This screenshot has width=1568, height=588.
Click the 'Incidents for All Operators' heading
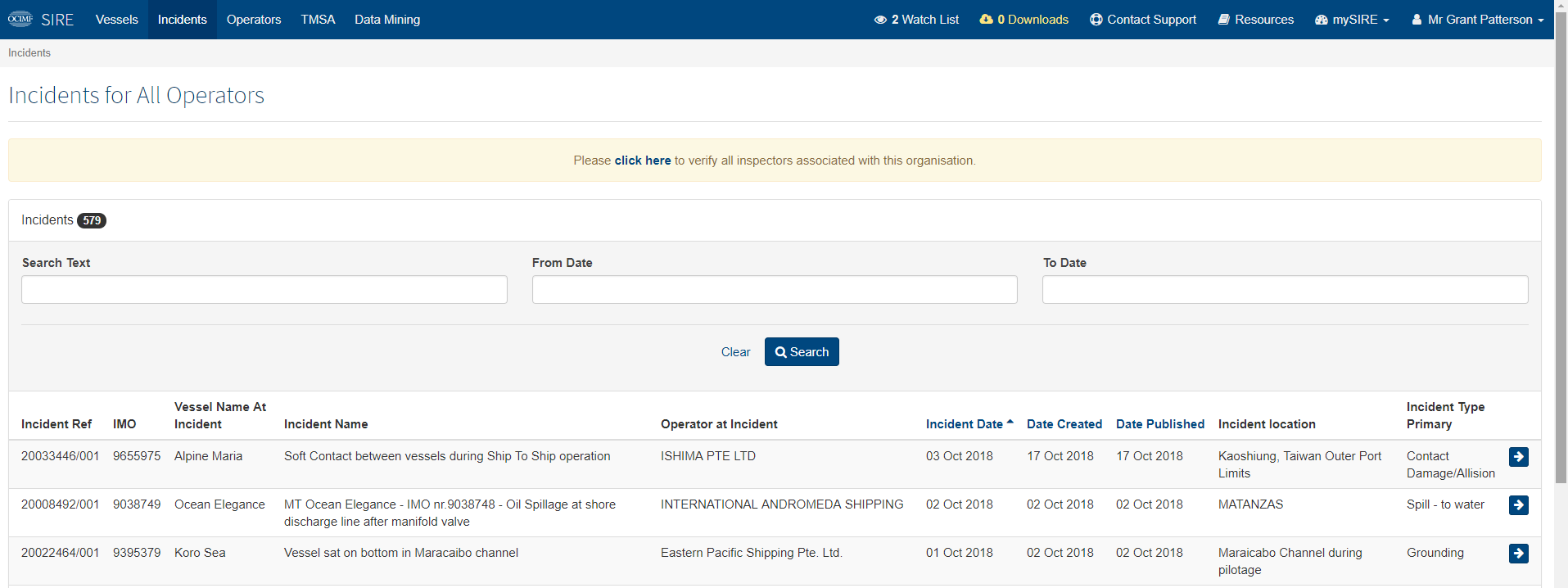(136, 96)
